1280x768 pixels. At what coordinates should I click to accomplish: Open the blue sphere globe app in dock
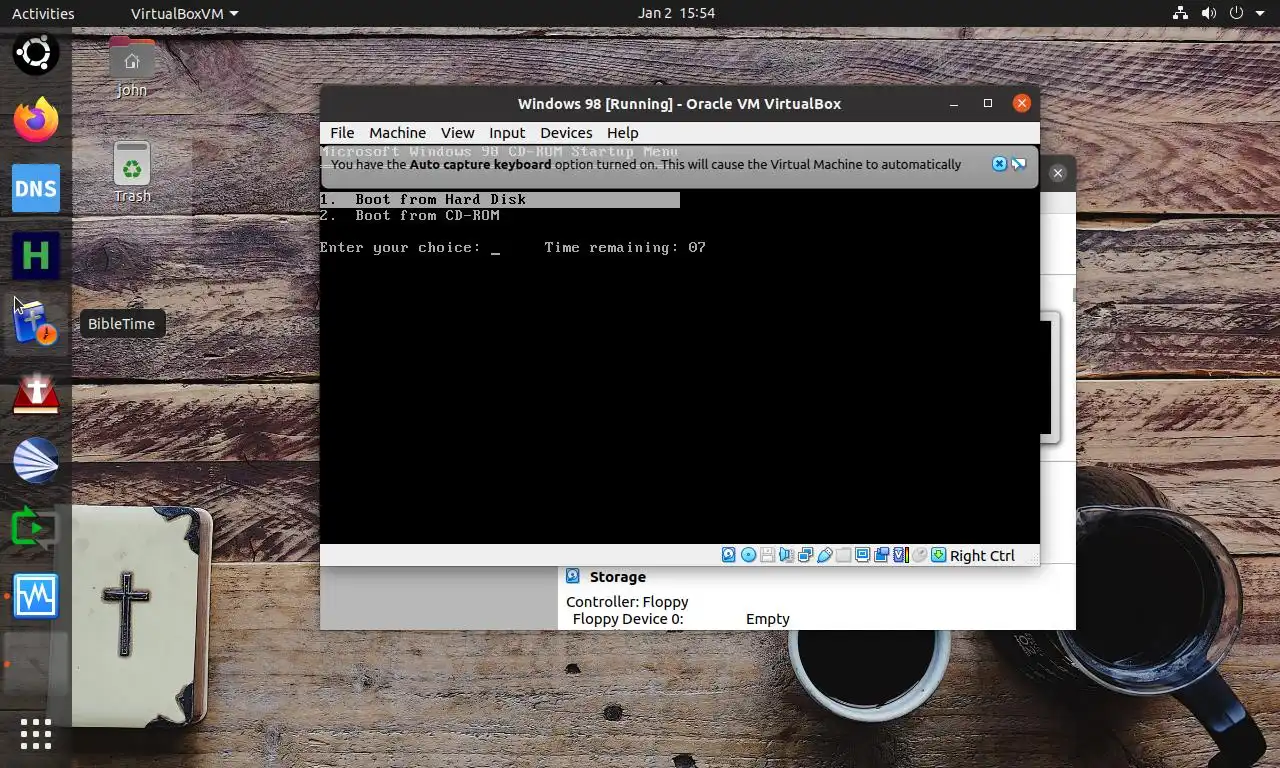coord(36,460)
